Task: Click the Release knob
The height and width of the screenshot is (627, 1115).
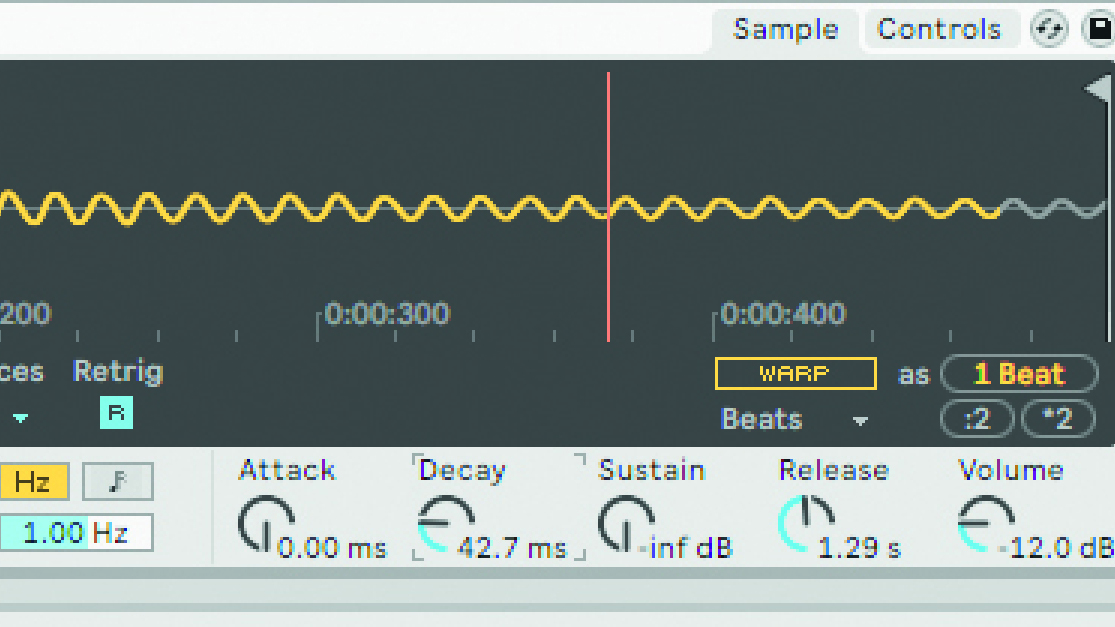Action: pos(806,525)
